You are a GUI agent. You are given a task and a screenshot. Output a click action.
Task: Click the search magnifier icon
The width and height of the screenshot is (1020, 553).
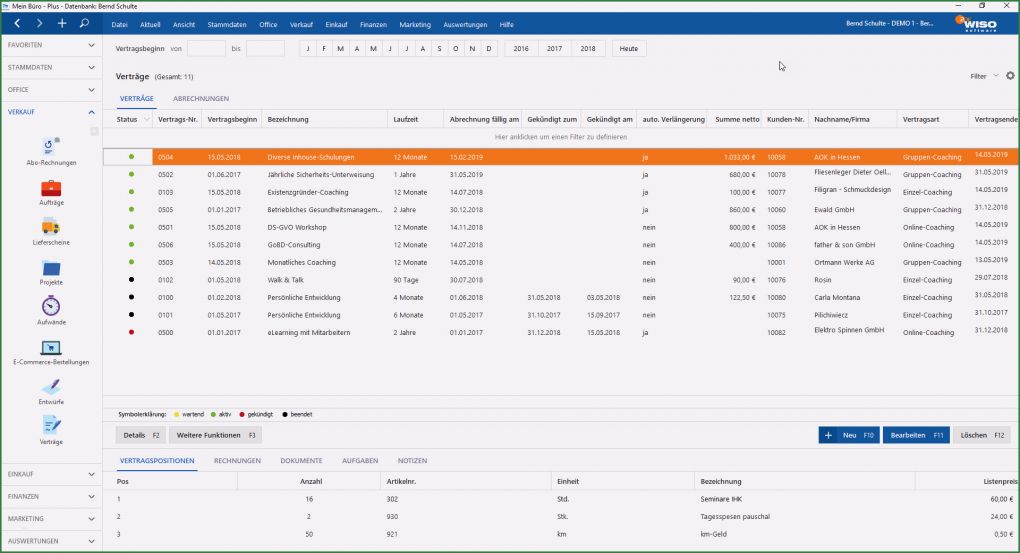point(84,22)
